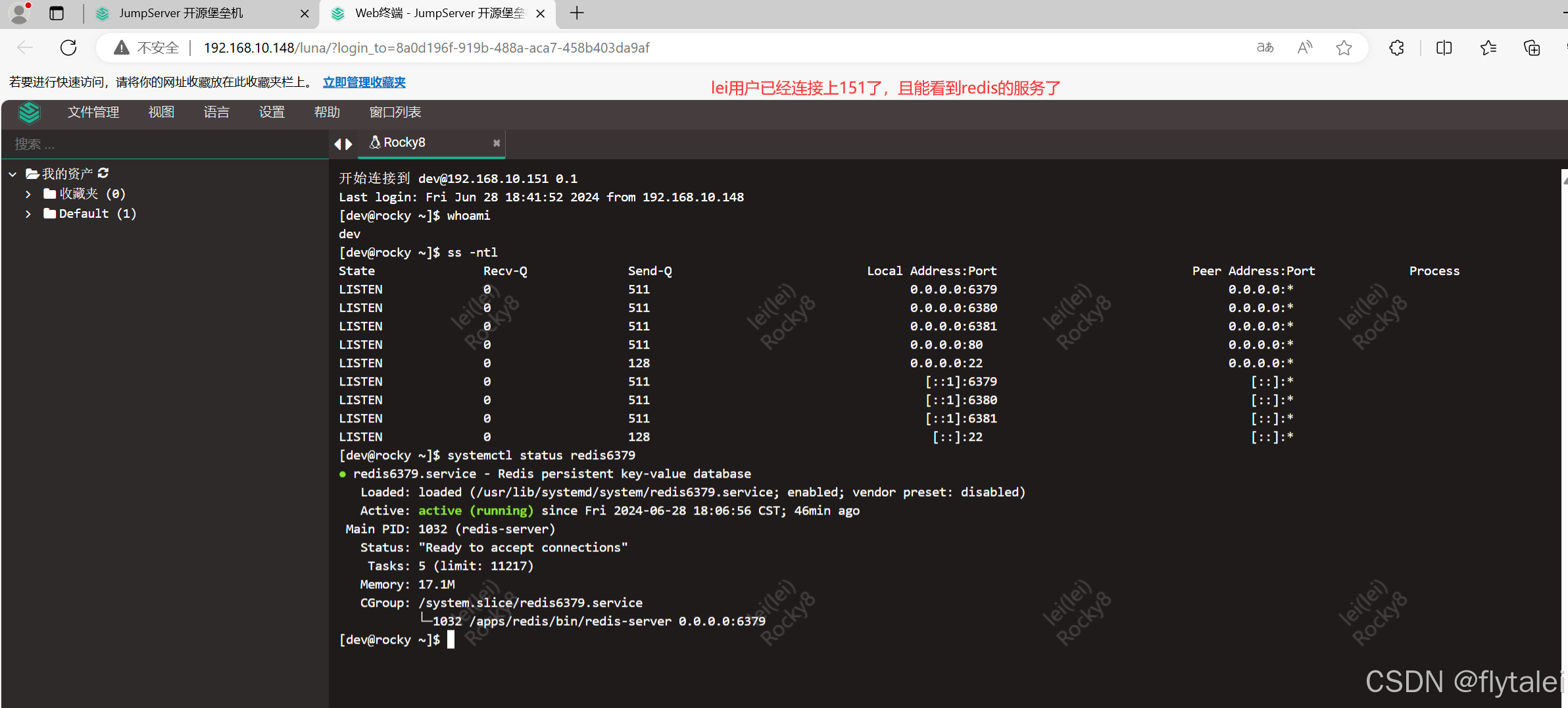The width and height of the screenshot is (1568, 708).
Task: Click the 'active (running)' status text
Action: (476, 511)
